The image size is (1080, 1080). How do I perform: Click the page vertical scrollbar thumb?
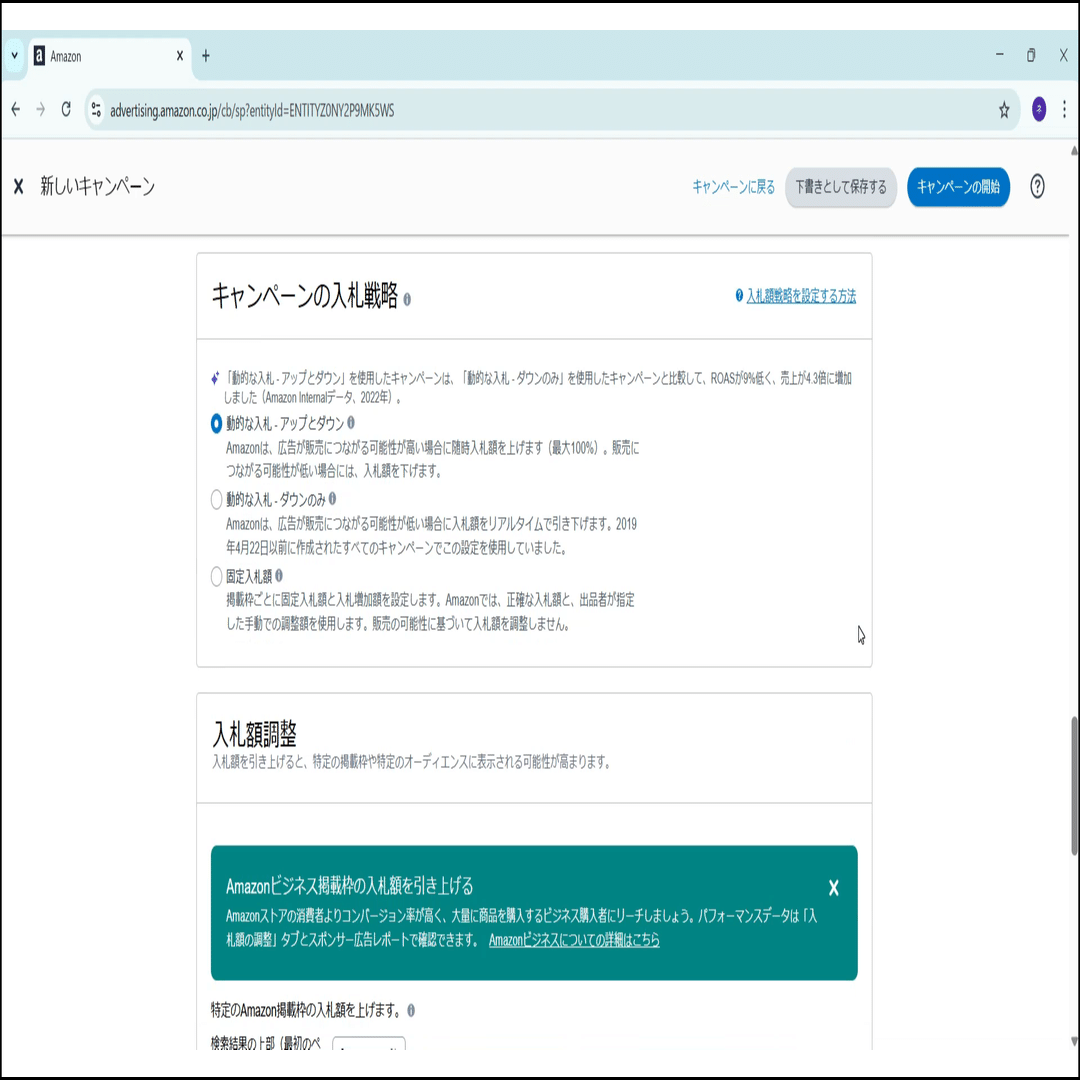pyautogui.click(x=1074, y=786)
